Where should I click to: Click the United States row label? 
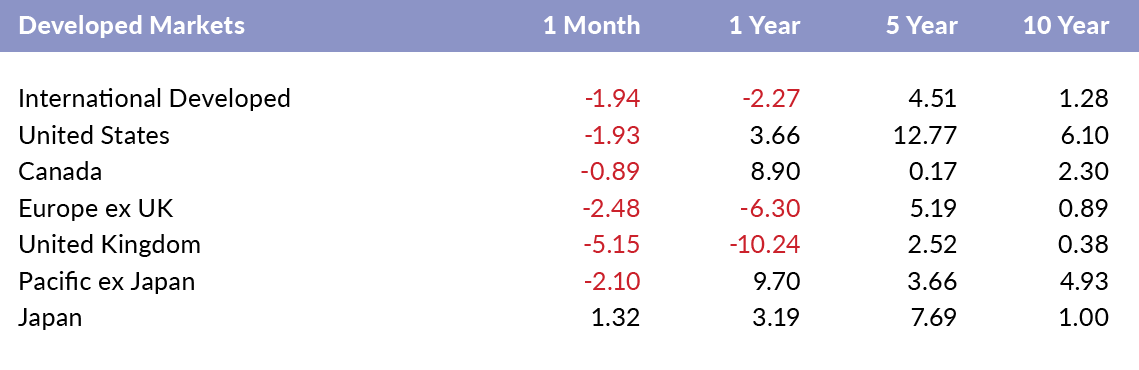94,135
